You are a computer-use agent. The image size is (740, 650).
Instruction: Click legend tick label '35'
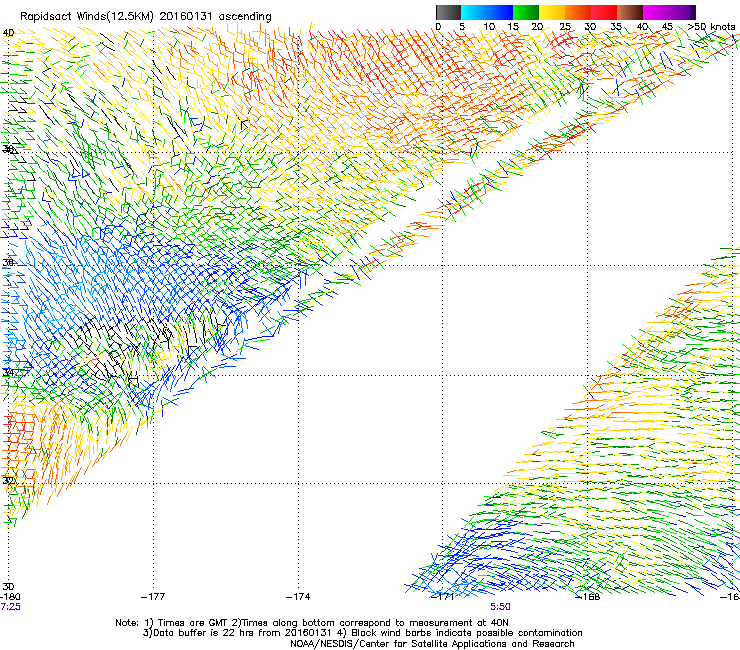coord(616,27)
